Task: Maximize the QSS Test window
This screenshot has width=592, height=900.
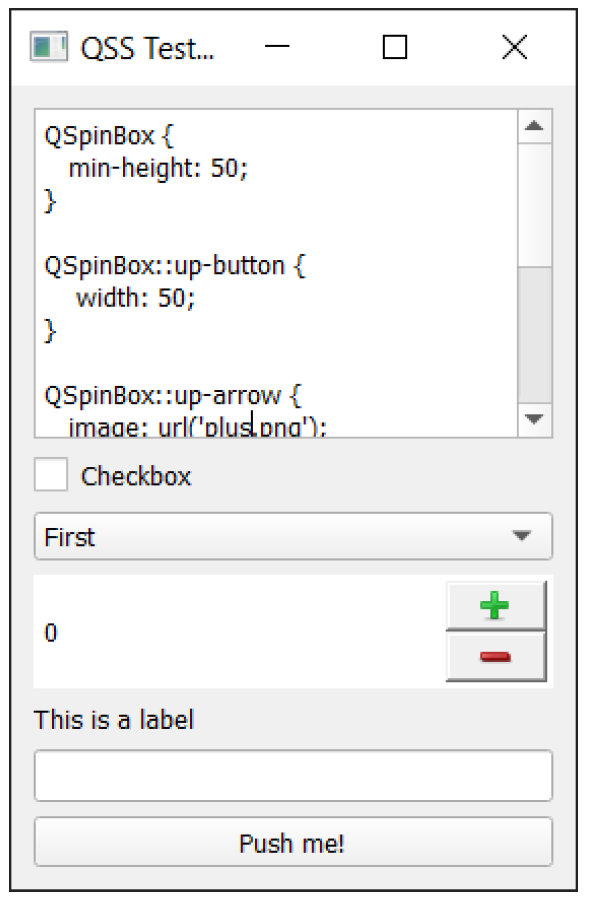Action: [395, 46]
